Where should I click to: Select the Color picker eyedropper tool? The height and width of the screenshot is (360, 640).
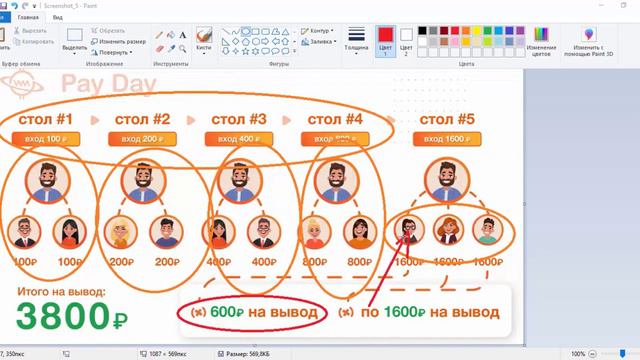(x=171, y=49)
